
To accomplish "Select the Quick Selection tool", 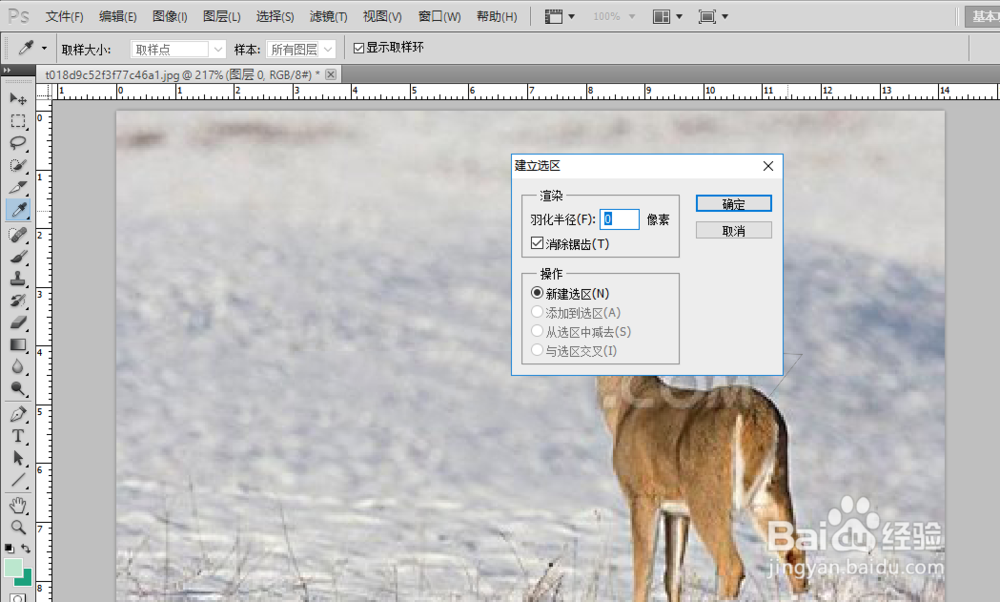I will (x=18, y=165).
